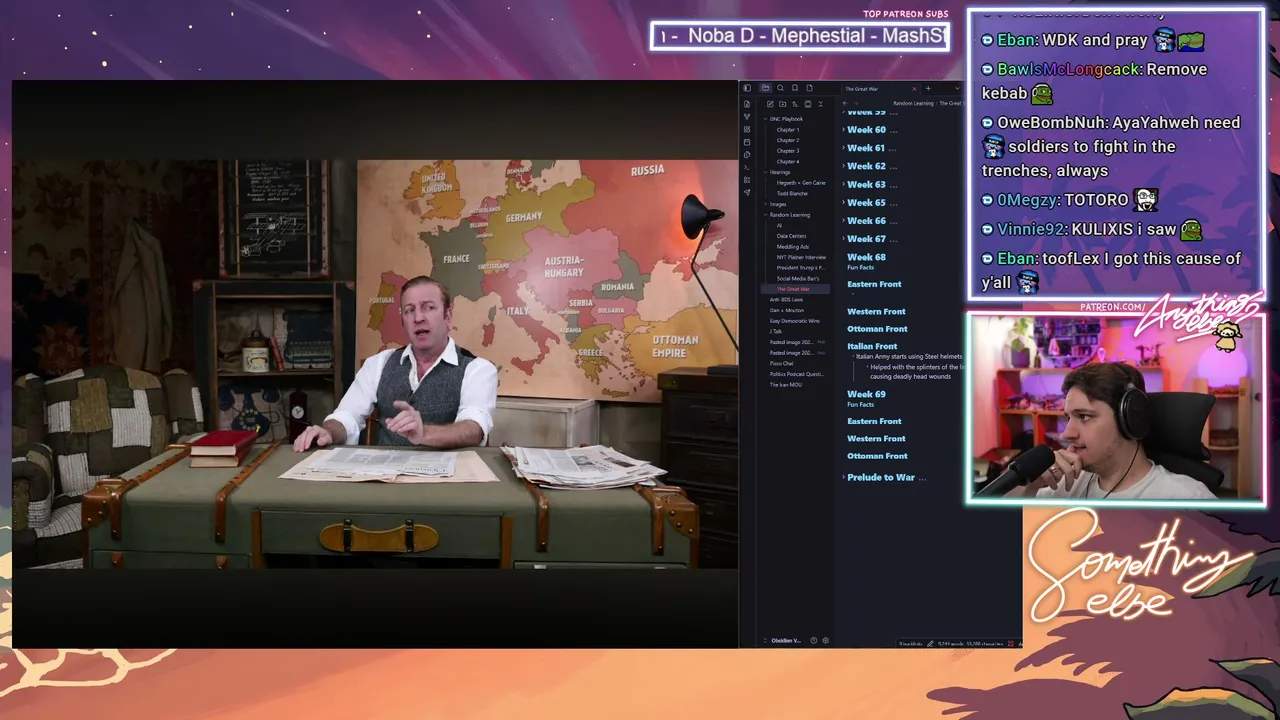Click the templates ribbon icon
1280x720 pixels.
[x=746, y=155]
